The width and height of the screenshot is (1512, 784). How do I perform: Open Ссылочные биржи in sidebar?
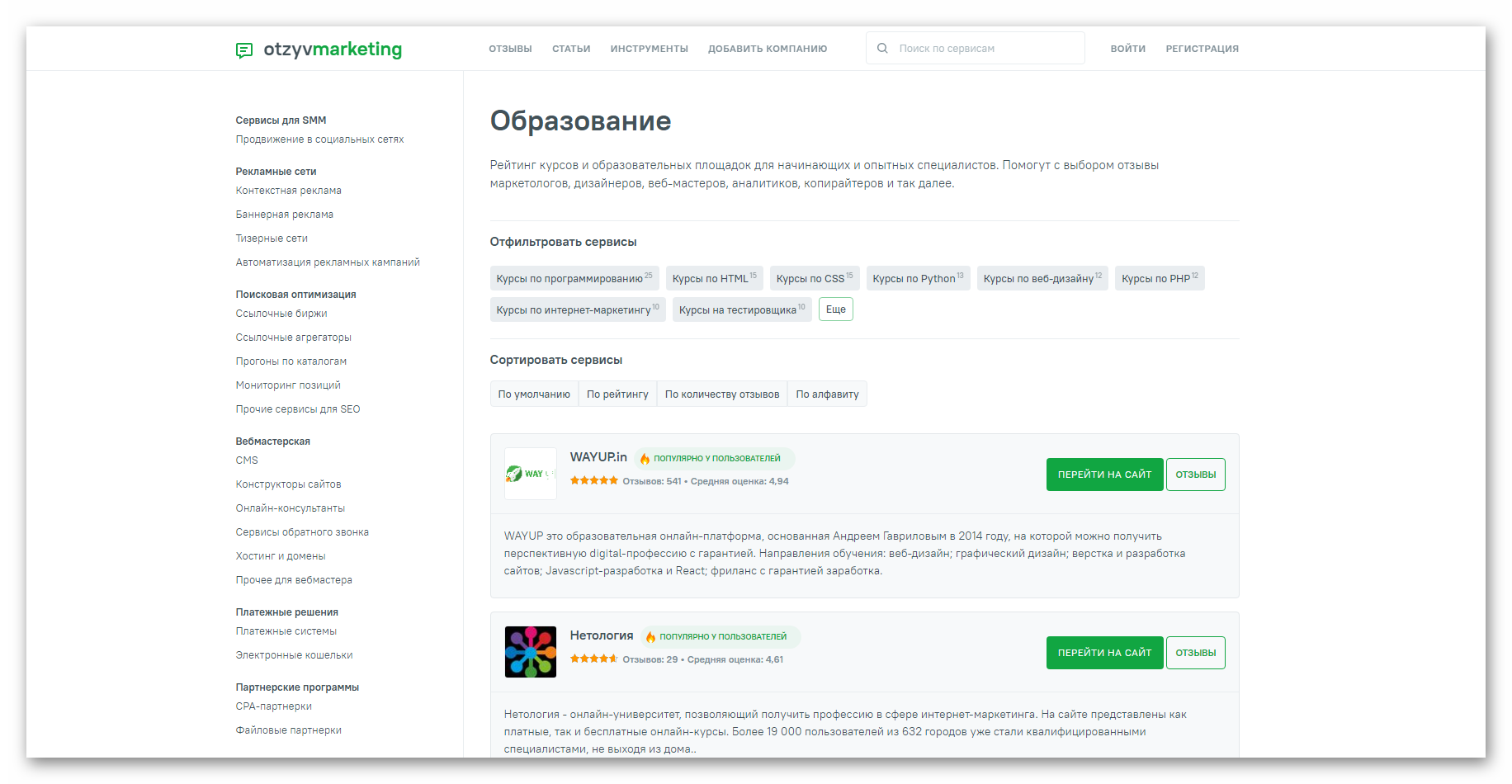point(281,314)
